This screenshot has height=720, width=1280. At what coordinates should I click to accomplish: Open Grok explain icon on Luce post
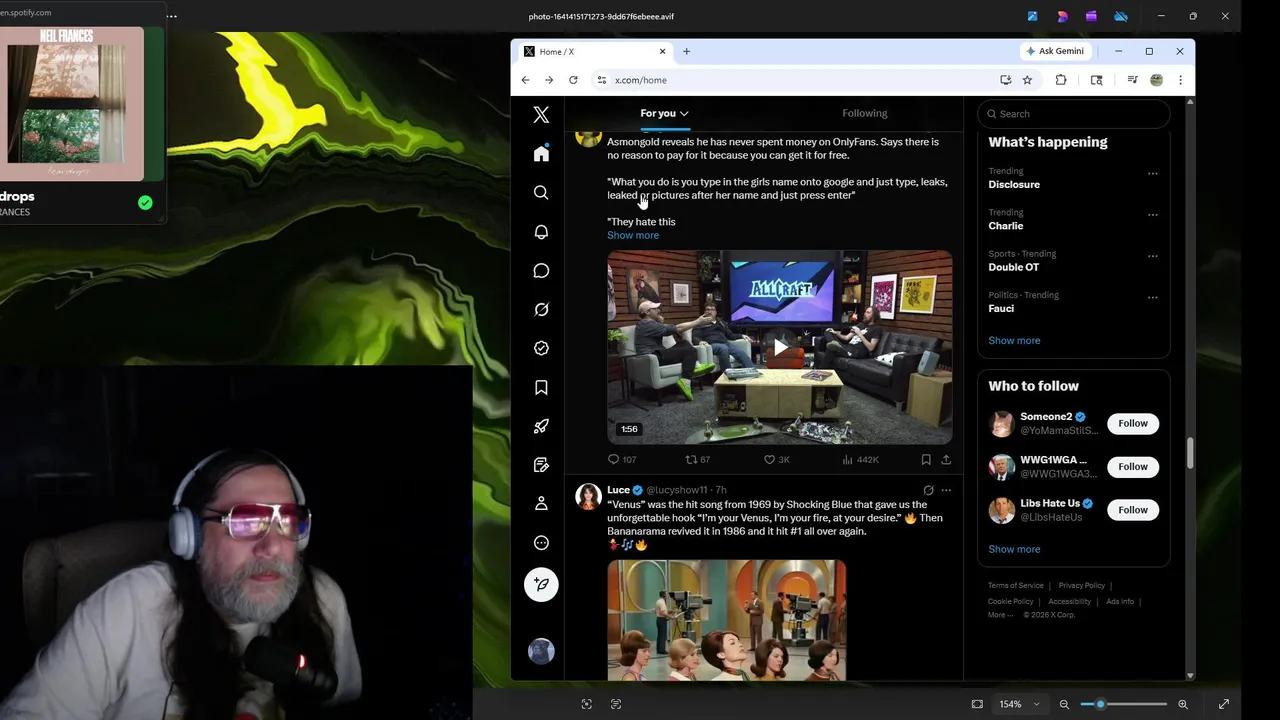tap(928, 490)
